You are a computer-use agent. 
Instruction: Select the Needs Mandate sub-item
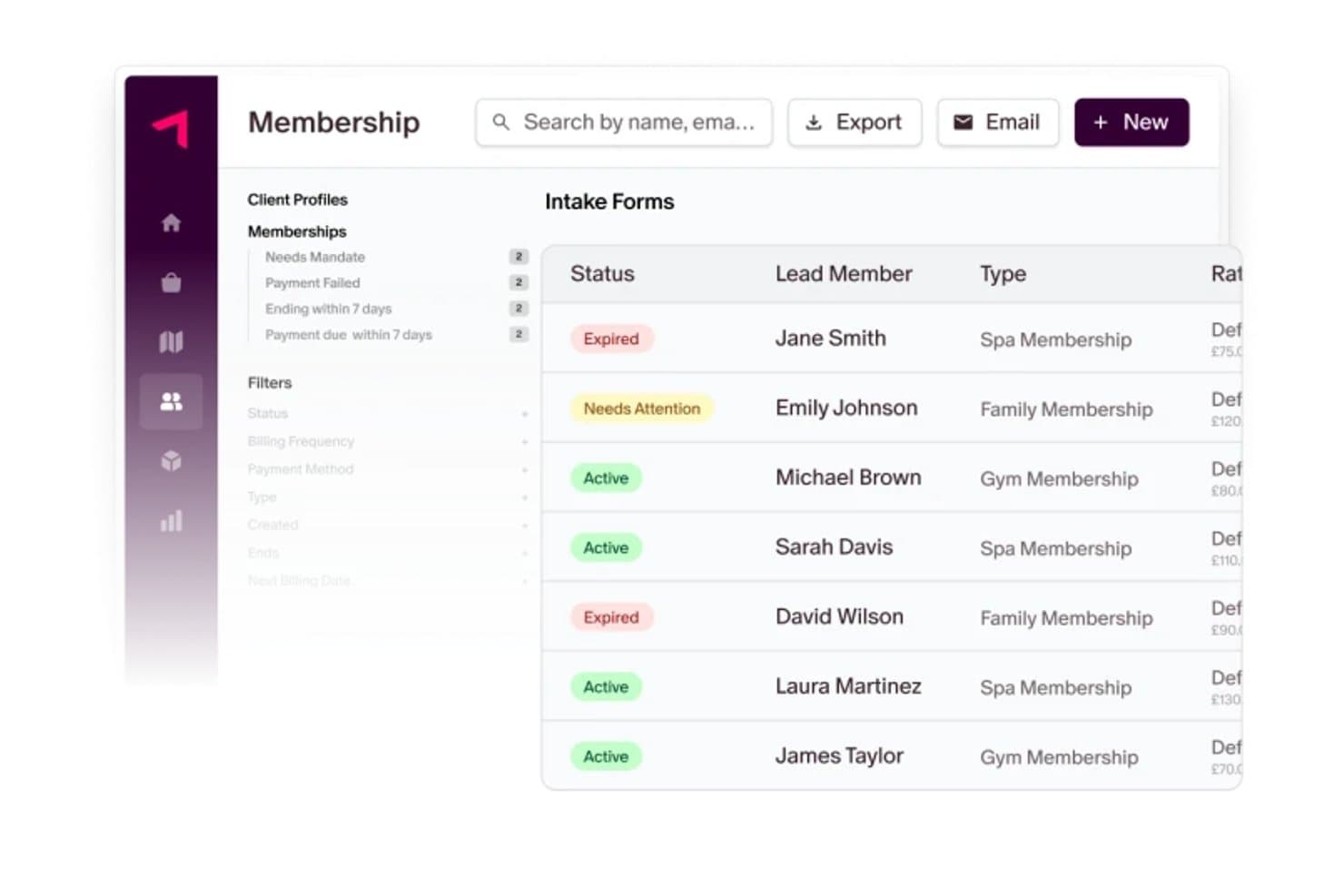click(x=315, y=257)
